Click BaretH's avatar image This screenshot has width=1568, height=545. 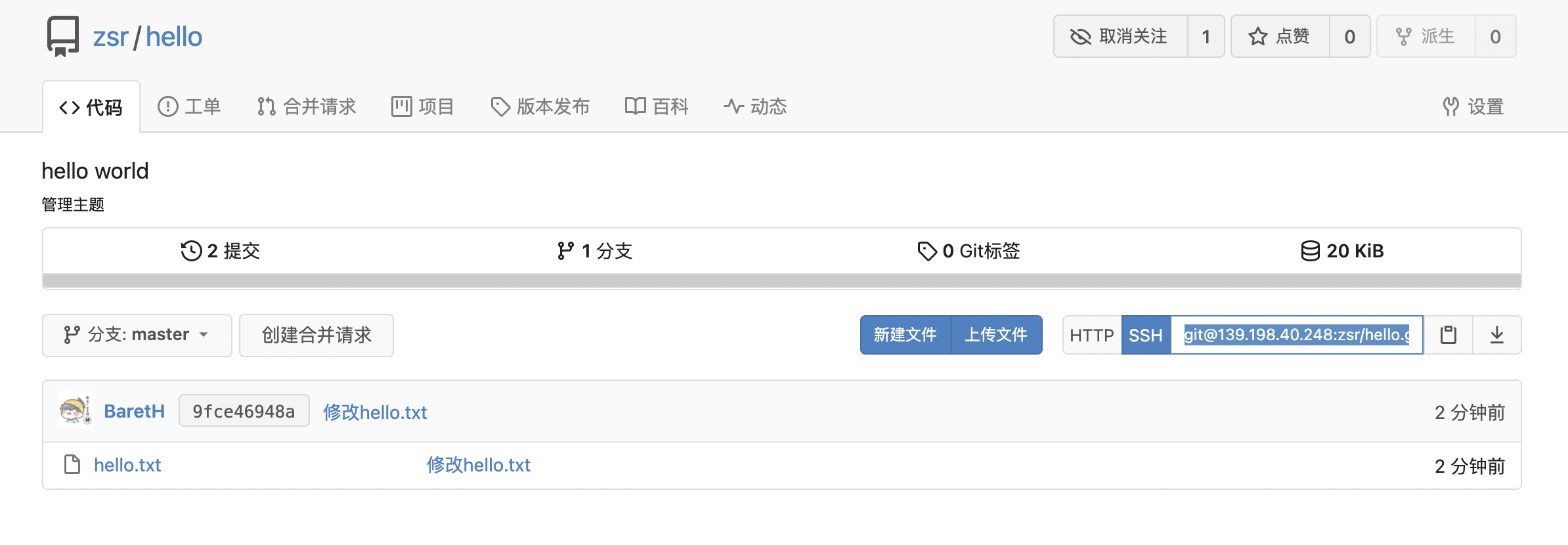click(76, 410)
